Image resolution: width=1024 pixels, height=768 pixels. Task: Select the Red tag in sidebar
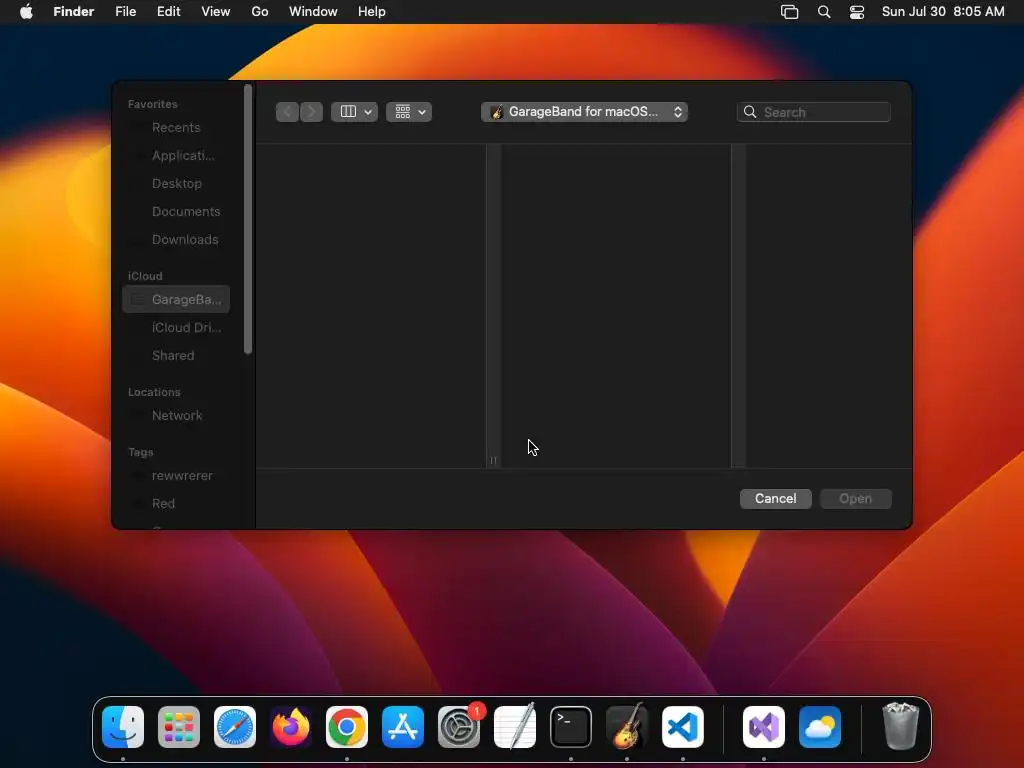point(176,504)
